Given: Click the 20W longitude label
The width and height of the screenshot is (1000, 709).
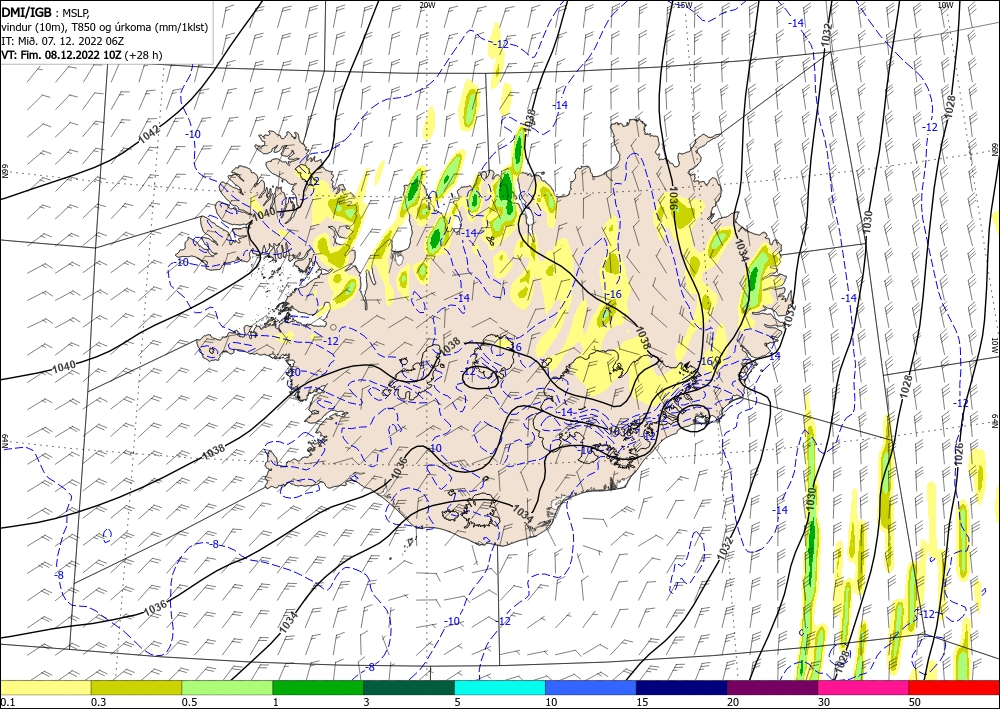Looking at the screenshot, I should (x=427, y=5).
